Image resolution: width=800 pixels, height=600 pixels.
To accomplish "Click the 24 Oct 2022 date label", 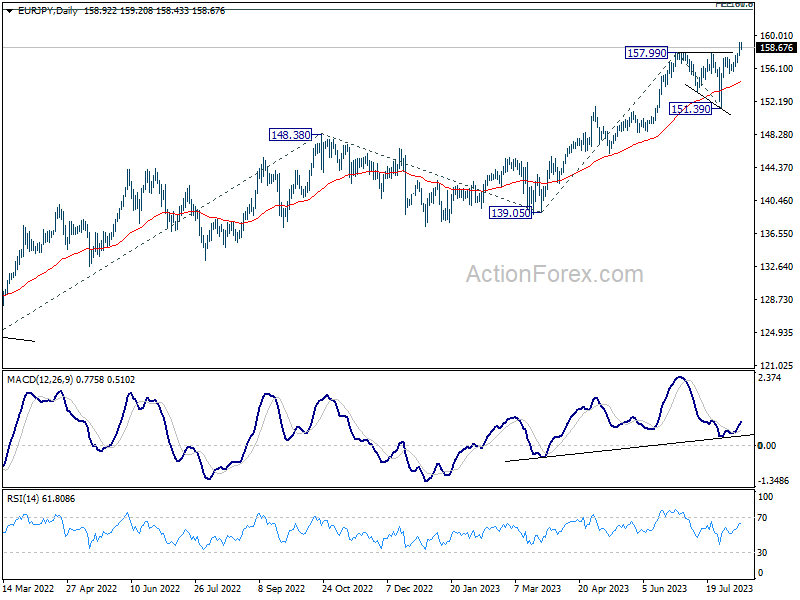I will [347, 589].
